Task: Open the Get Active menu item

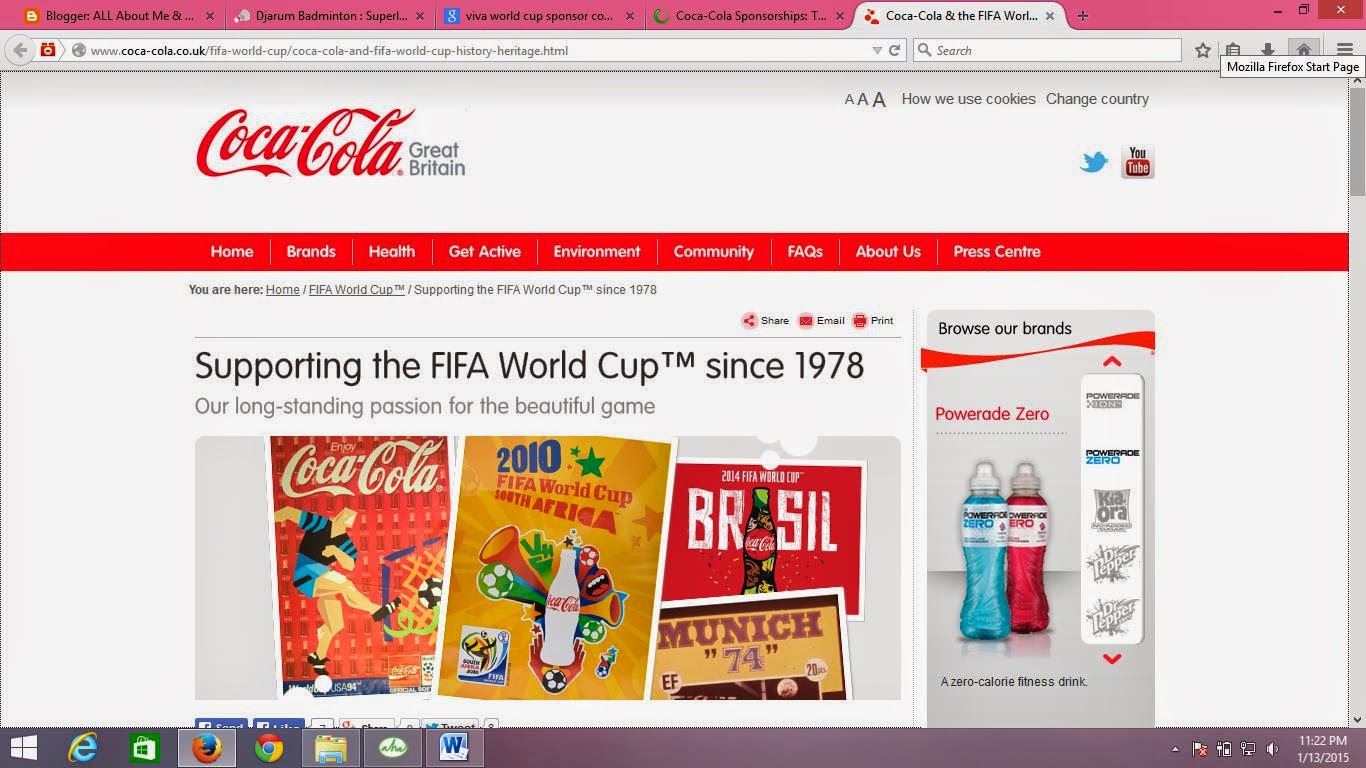Action: click(485, 252)
